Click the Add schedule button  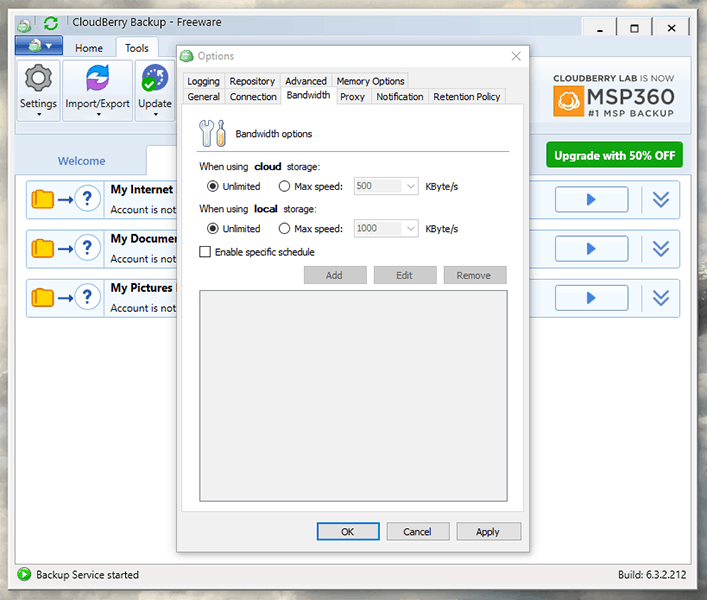335,275
